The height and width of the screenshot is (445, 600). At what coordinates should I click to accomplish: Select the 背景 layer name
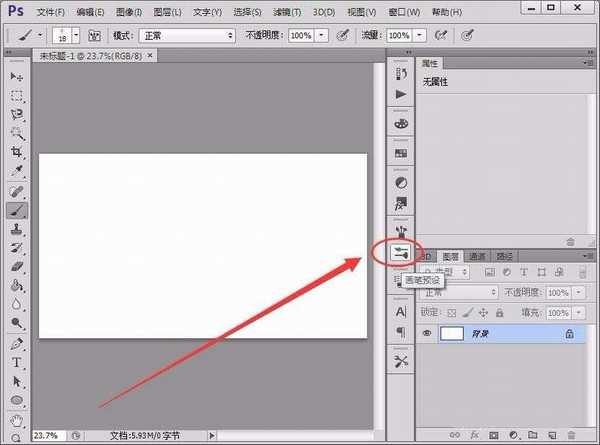[488, 336]
